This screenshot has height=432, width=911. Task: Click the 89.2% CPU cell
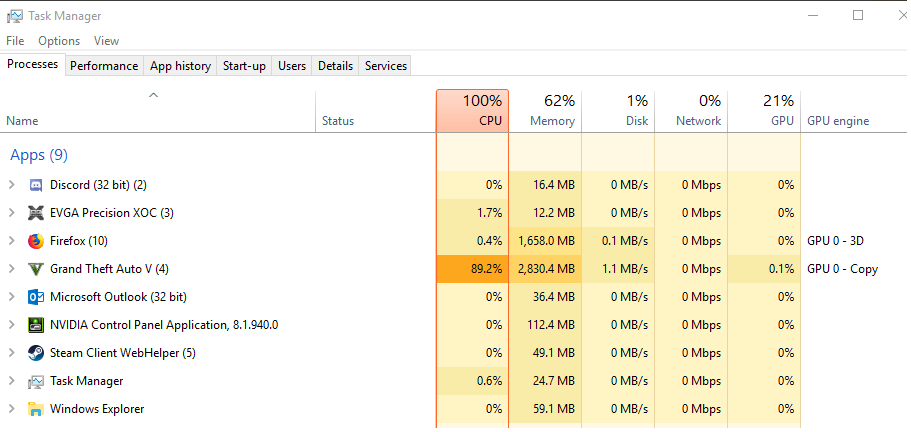pyautogui.click(x=472, y=269)
